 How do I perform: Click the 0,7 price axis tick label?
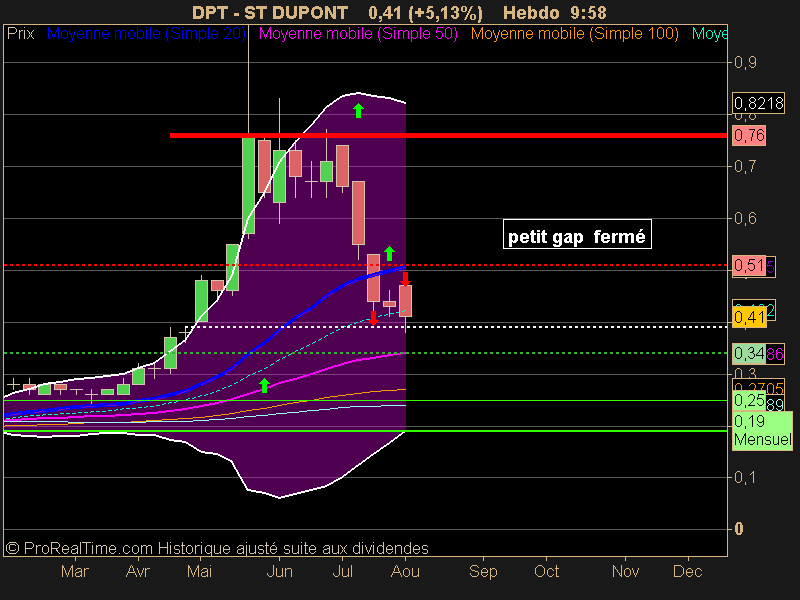[x=745, y=166]
